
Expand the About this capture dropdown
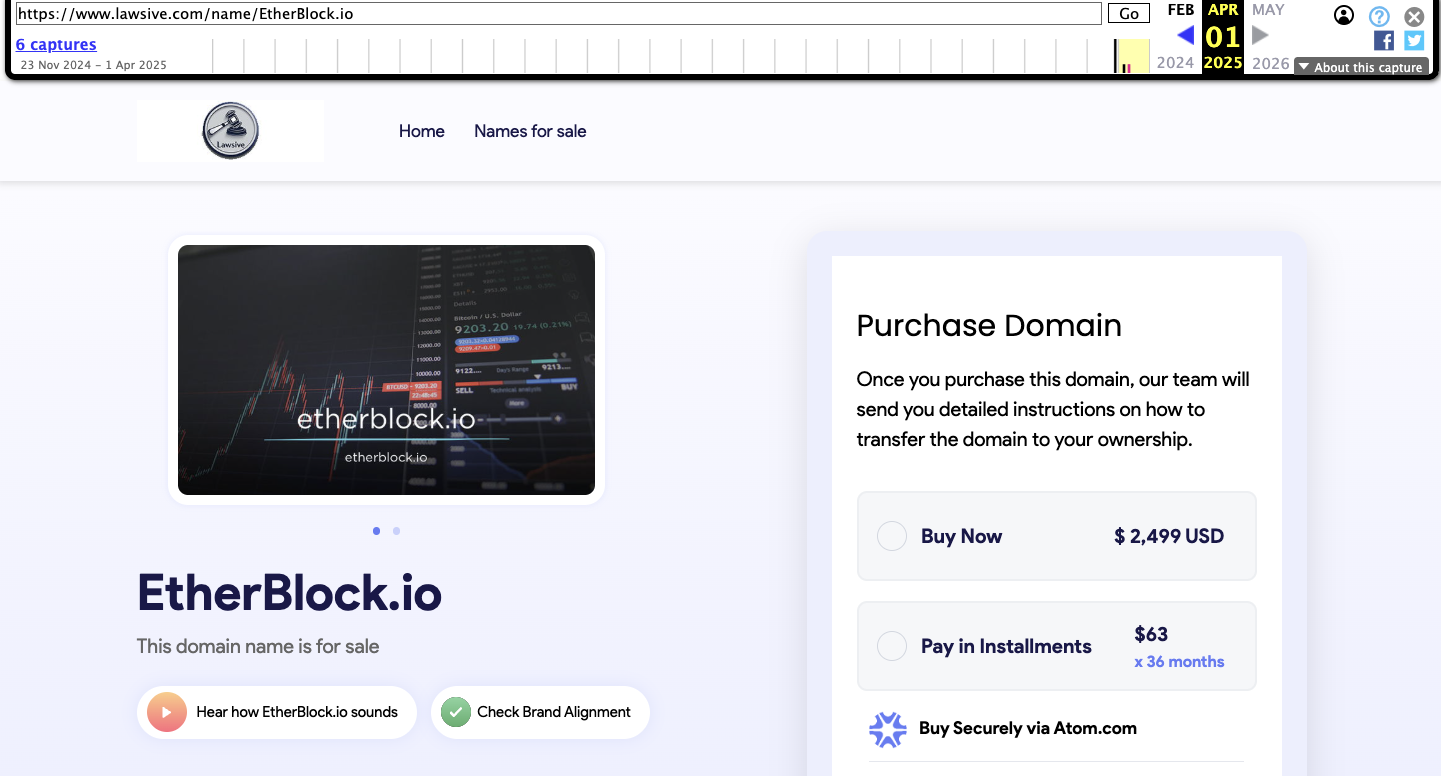pyautogui.click(x=1361, y=67)
